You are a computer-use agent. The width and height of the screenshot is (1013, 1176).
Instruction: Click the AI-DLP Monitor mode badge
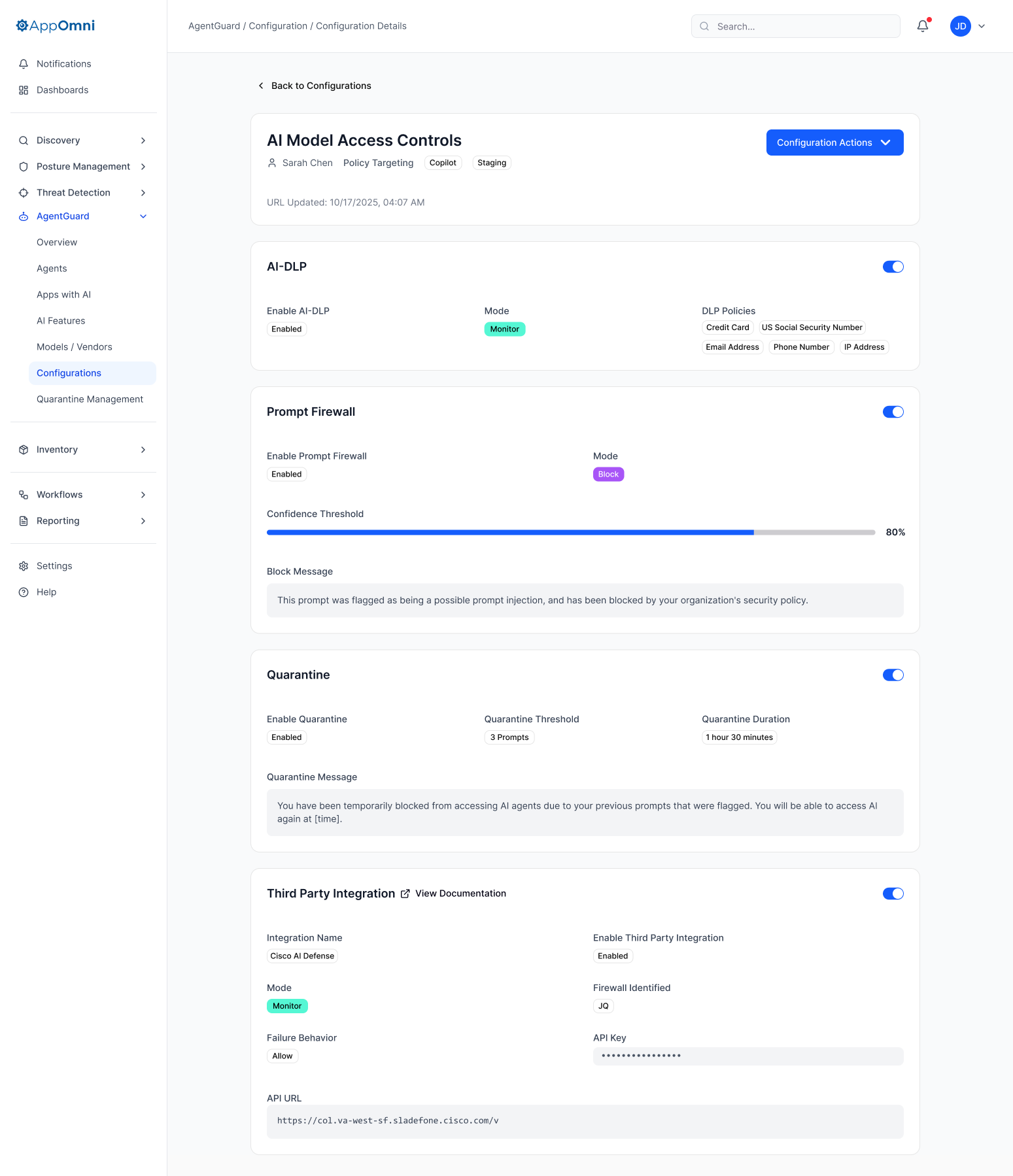point(504,329)
